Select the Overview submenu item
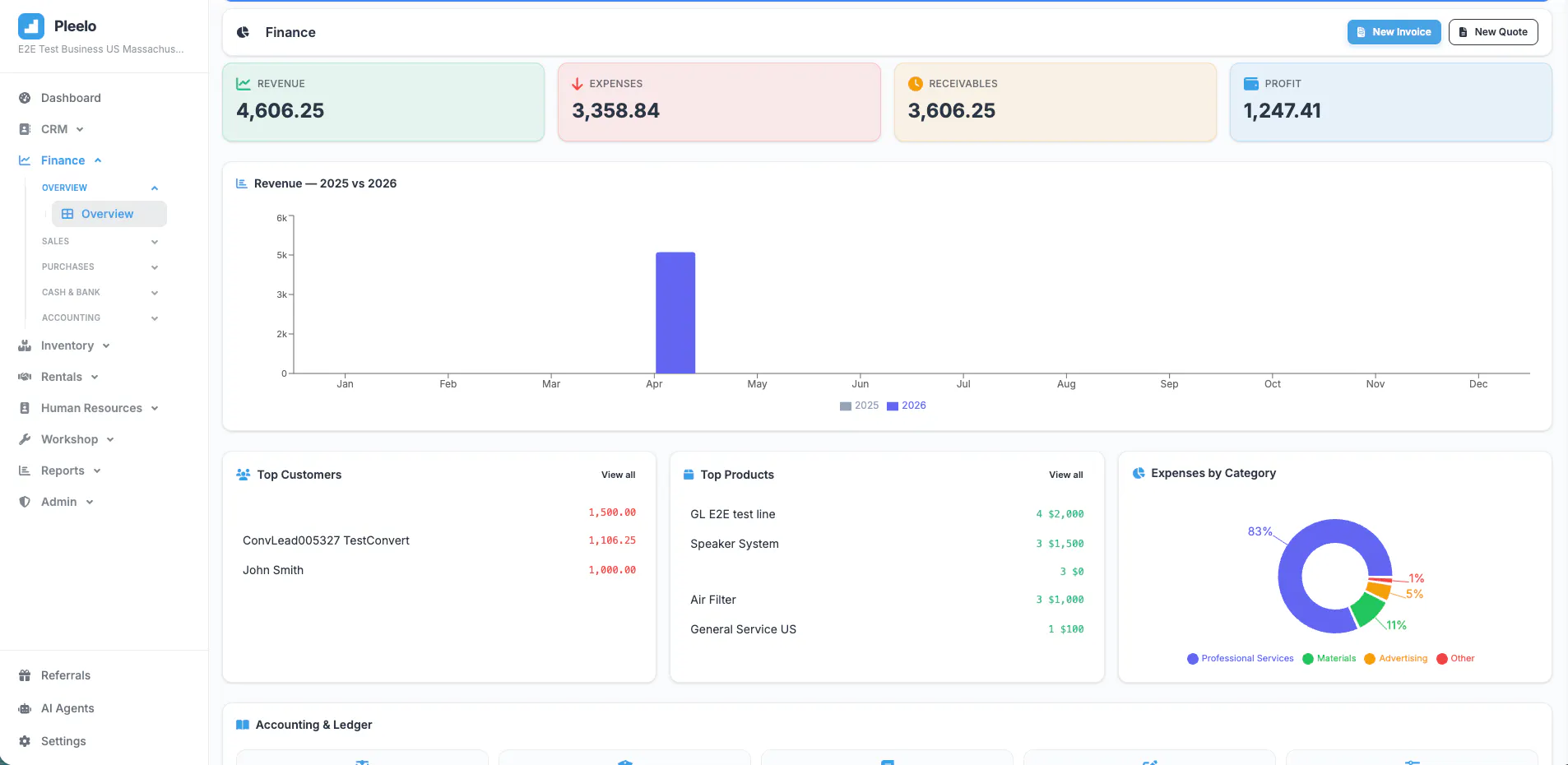Viewport: 1568px width, 765px height. coord(109,214)
